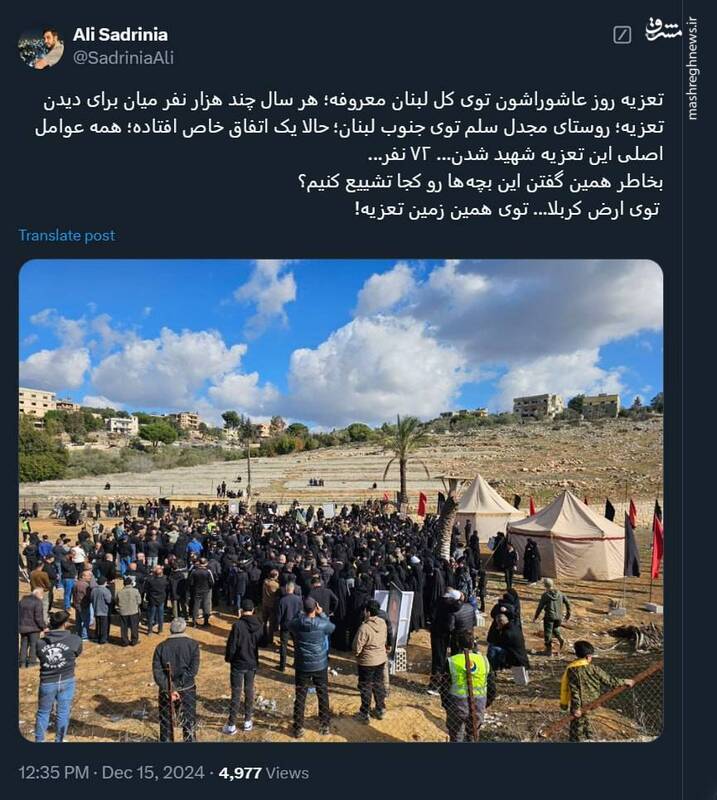Click the last tweet line mentioning کربلا
This screenshot has width=717, height=800.
[508, 209]
